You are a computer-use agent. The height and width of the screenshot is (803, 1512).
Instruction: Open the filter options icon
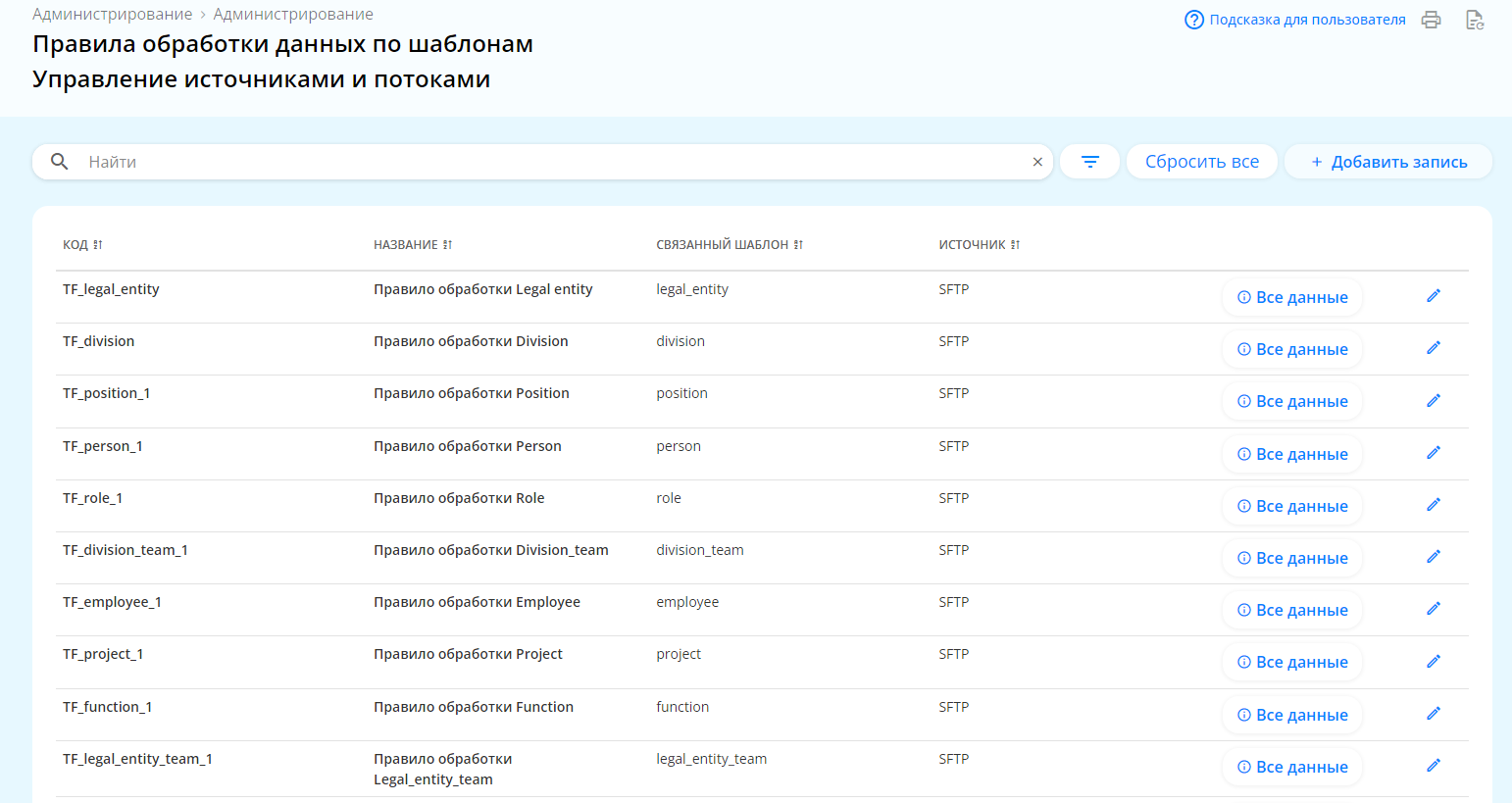coord(1089,162)
